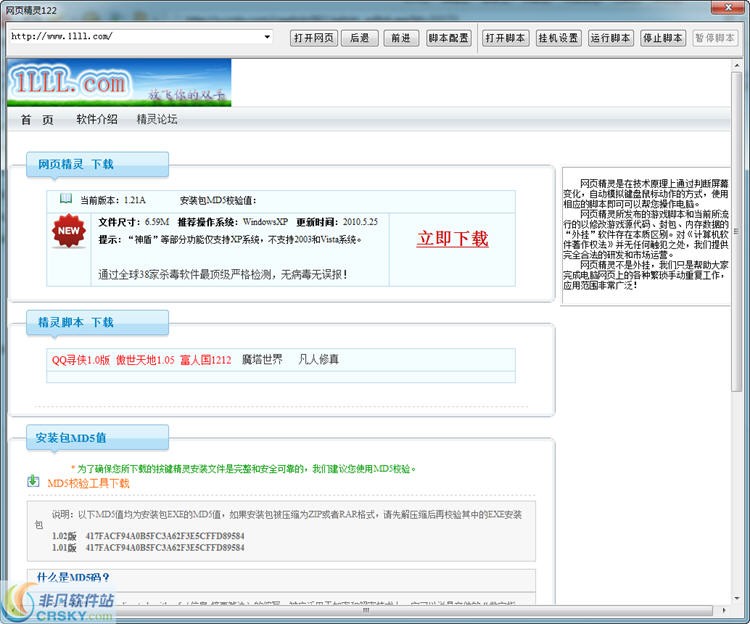Image resolution: width=750 pixels, height=624 pixels.
Task: Expand the URL address dropdown arrow
Action: point(267,36)
